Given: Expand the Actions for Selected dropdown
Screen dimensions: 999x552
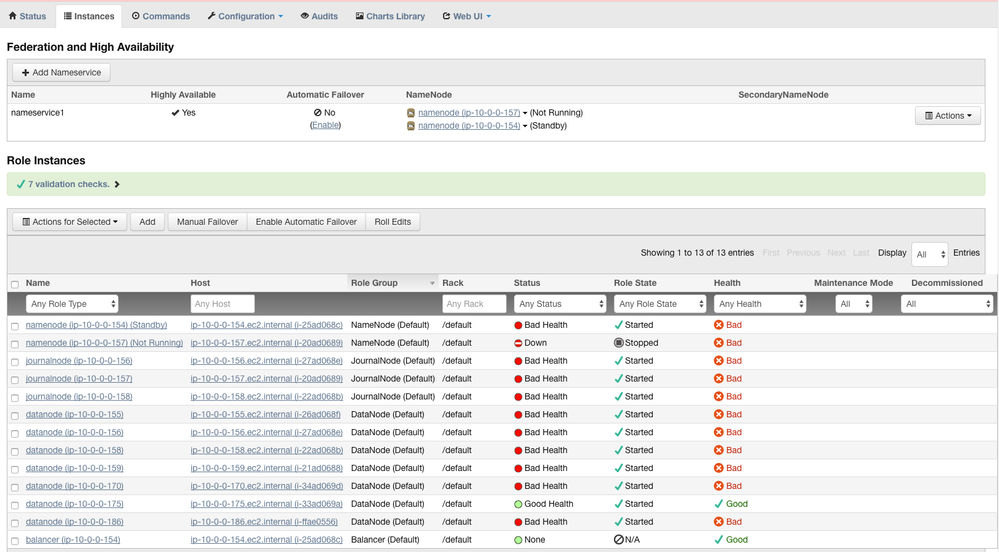Looking at the screenshot, I should point(70,222).
